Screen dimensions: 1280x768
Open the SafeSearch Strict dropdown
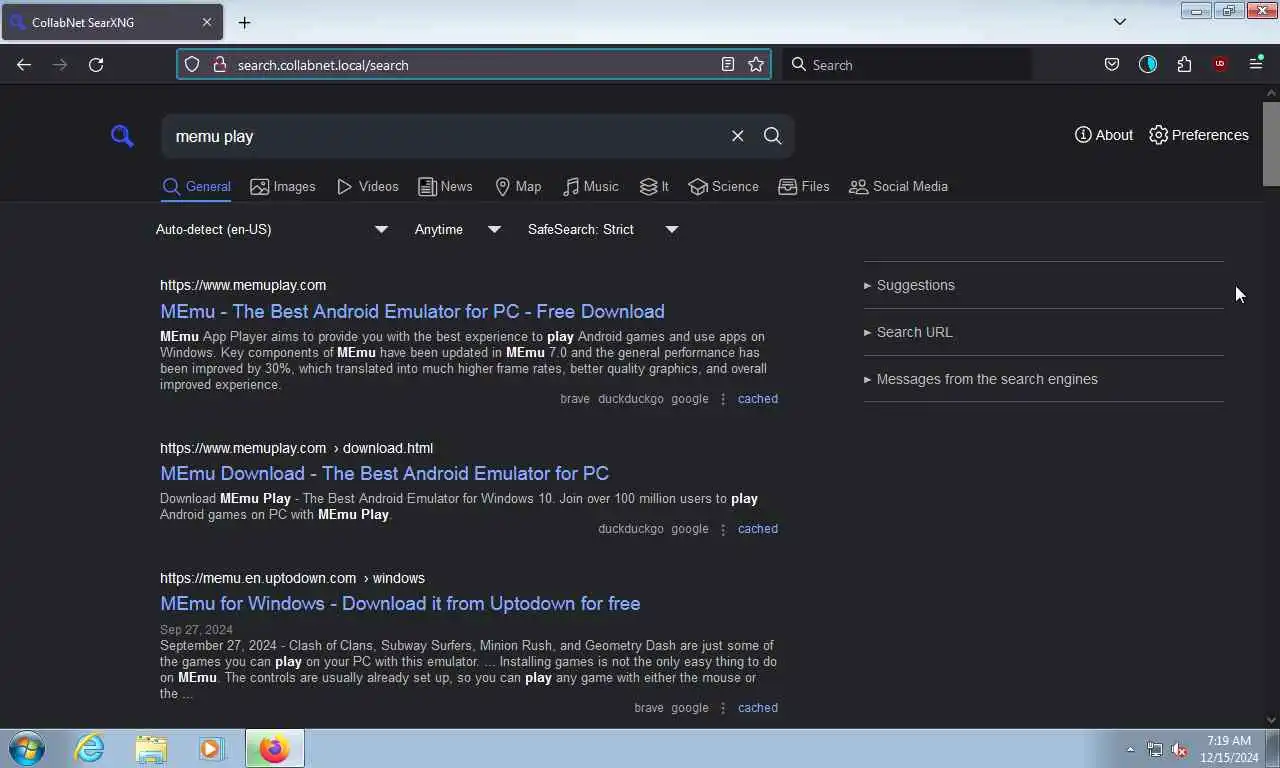603,229
